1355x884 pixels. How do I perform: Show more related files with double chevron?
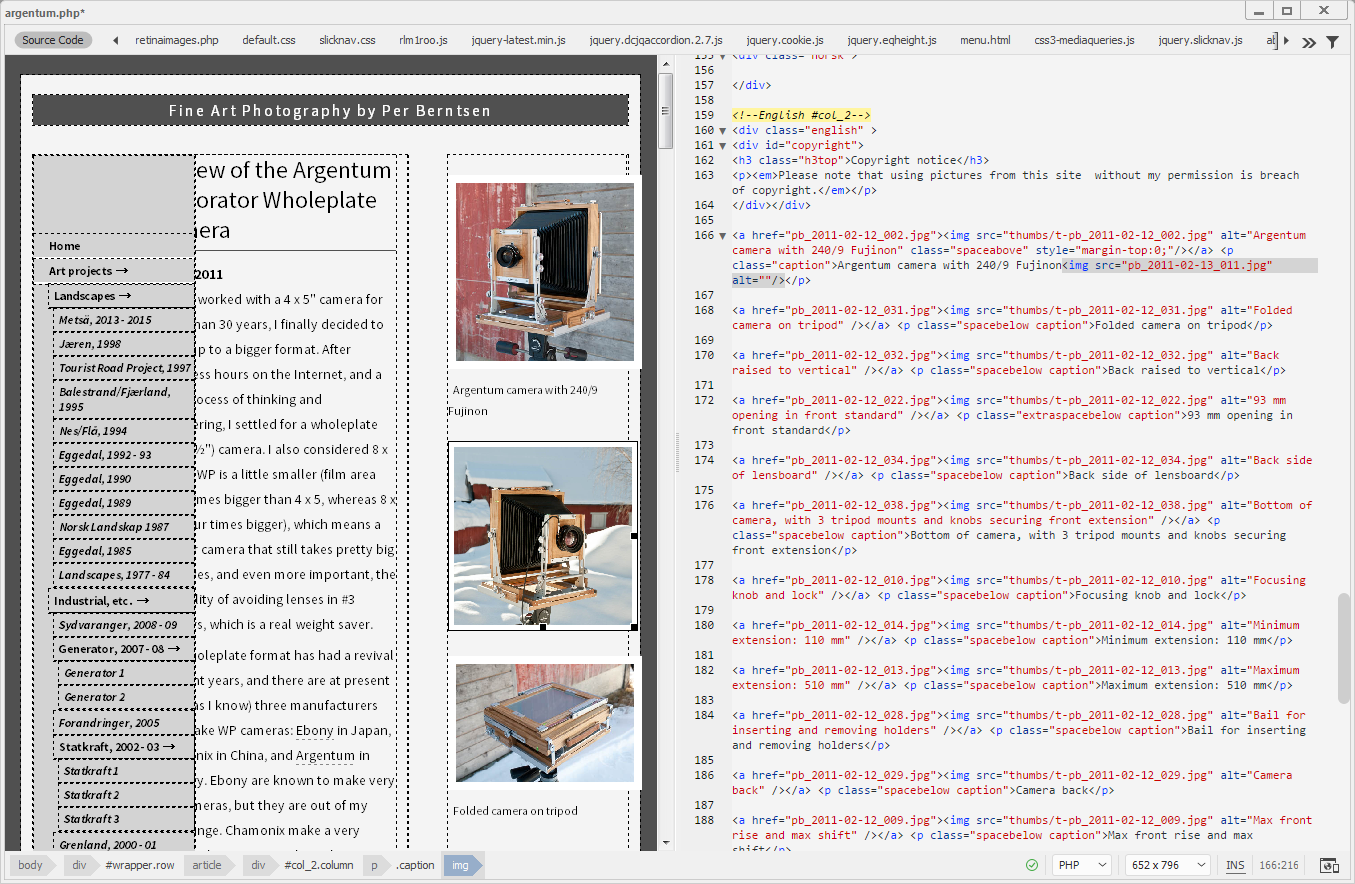pos(1308,42)
